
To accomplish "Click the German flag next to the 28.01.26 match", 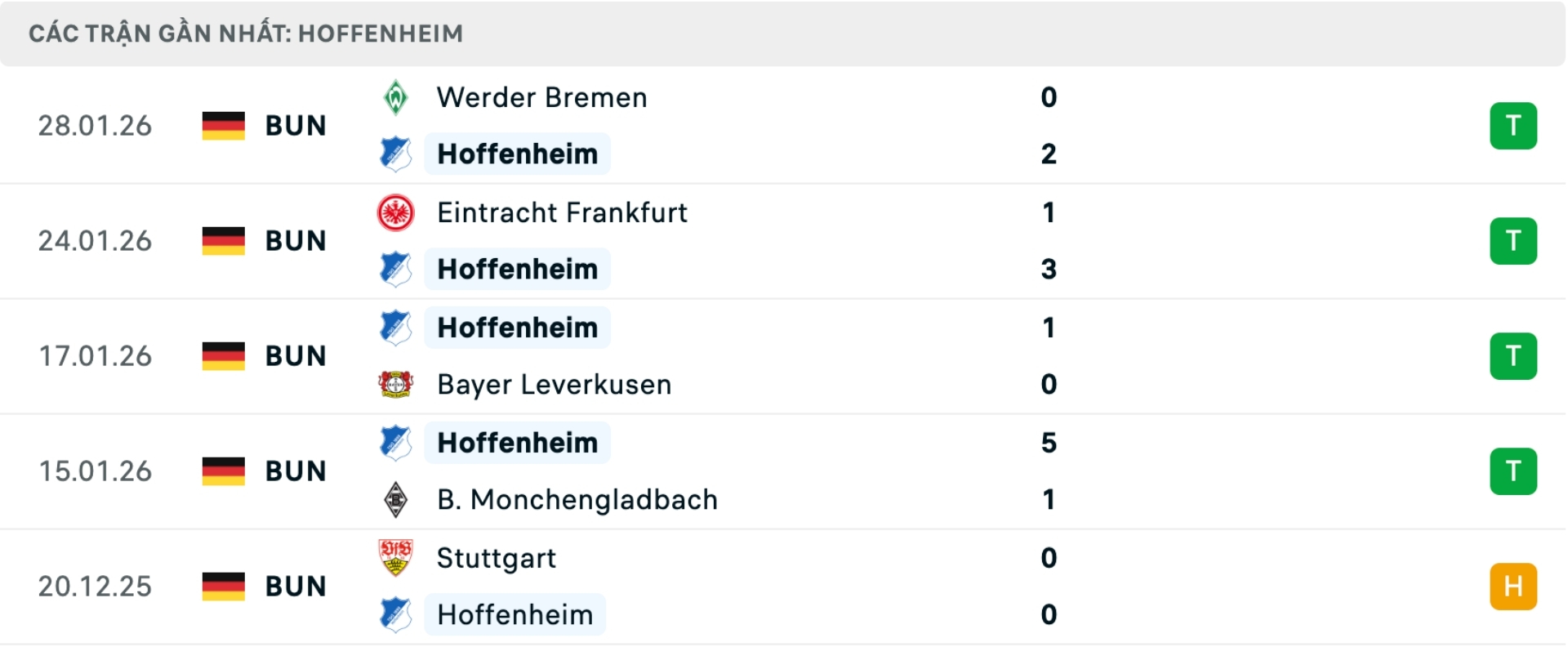I will tap(222, 126).
